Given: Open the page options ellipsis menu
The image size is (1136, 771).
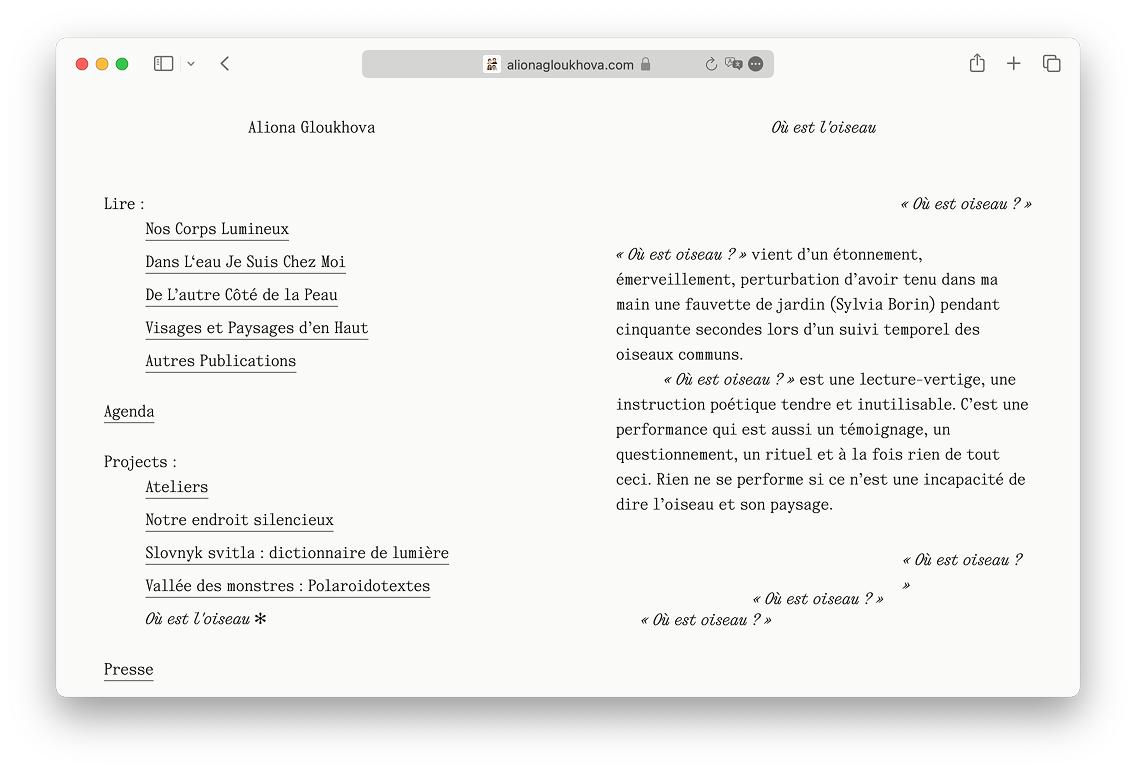Looking at the screenshot, I should point(756,64).
